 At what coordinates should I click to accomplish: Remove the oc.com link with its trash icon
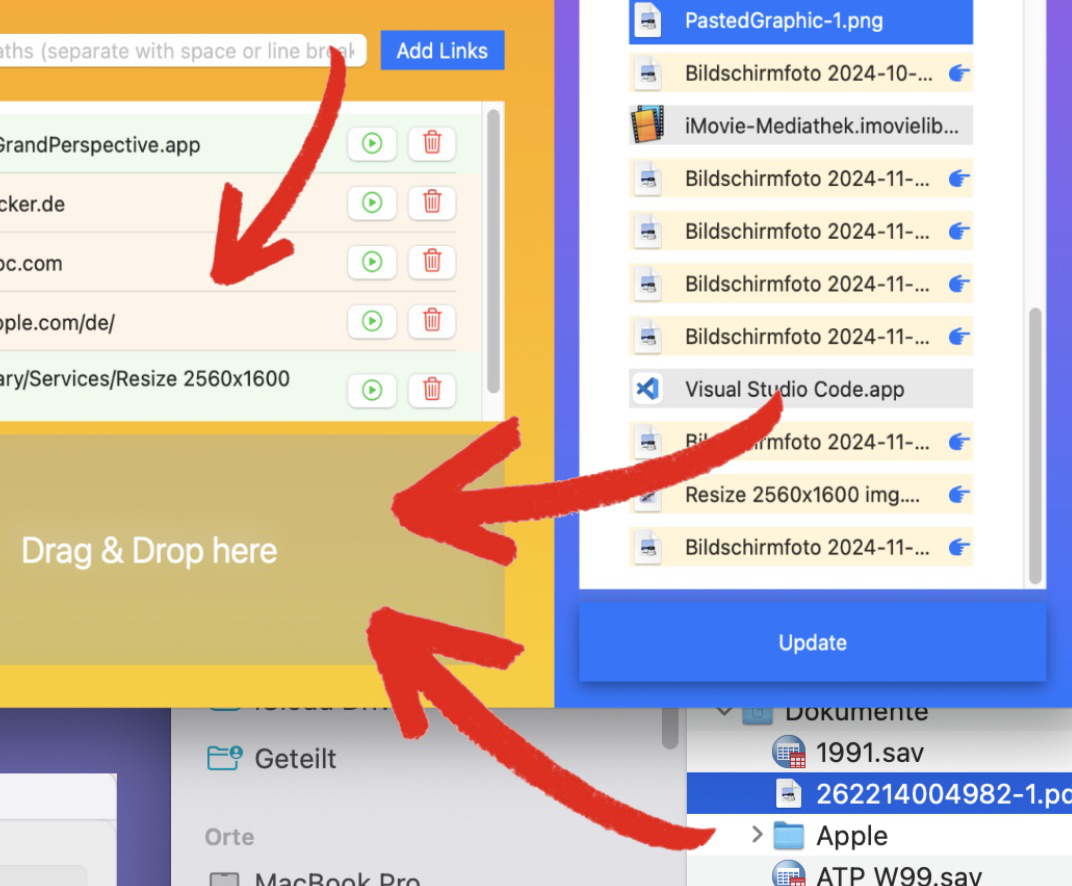point(432,262)
